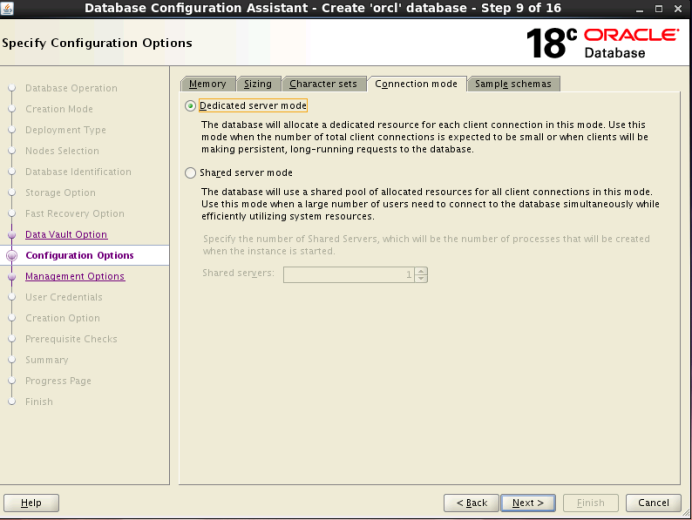
Task: Select the Connection mode tab
Action: [x=416, y=84]
